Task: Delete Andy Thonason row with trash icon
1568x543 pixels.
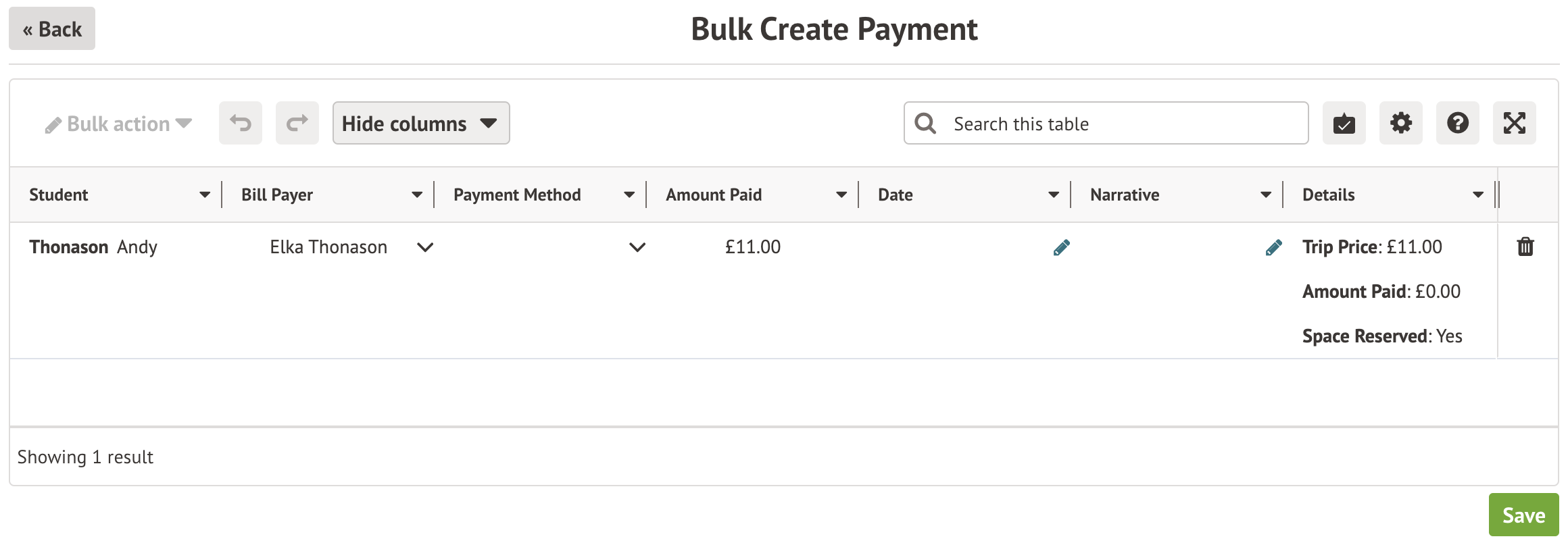Action: coord(1525,247)
